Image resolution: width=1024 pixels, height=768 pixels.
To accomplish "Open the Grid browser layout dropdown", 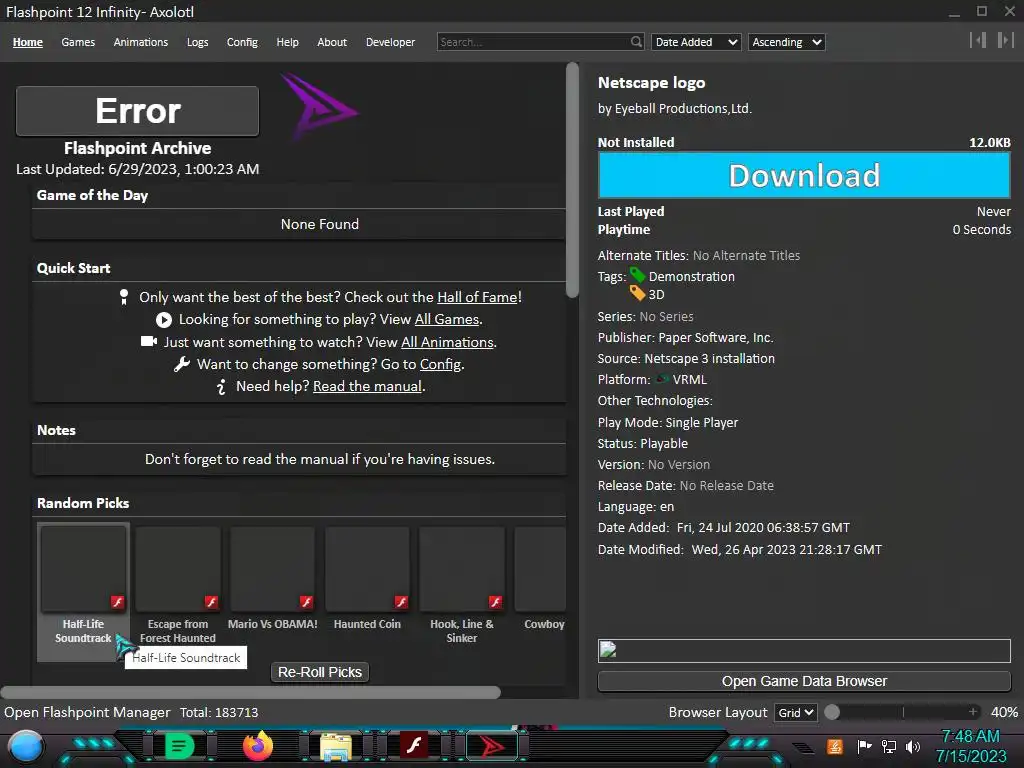I will [x=795, y=712].
